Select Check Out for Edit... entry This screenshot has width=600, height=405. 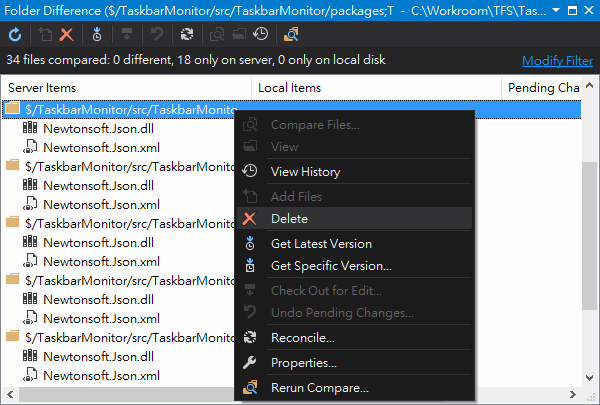coord(354,291)
